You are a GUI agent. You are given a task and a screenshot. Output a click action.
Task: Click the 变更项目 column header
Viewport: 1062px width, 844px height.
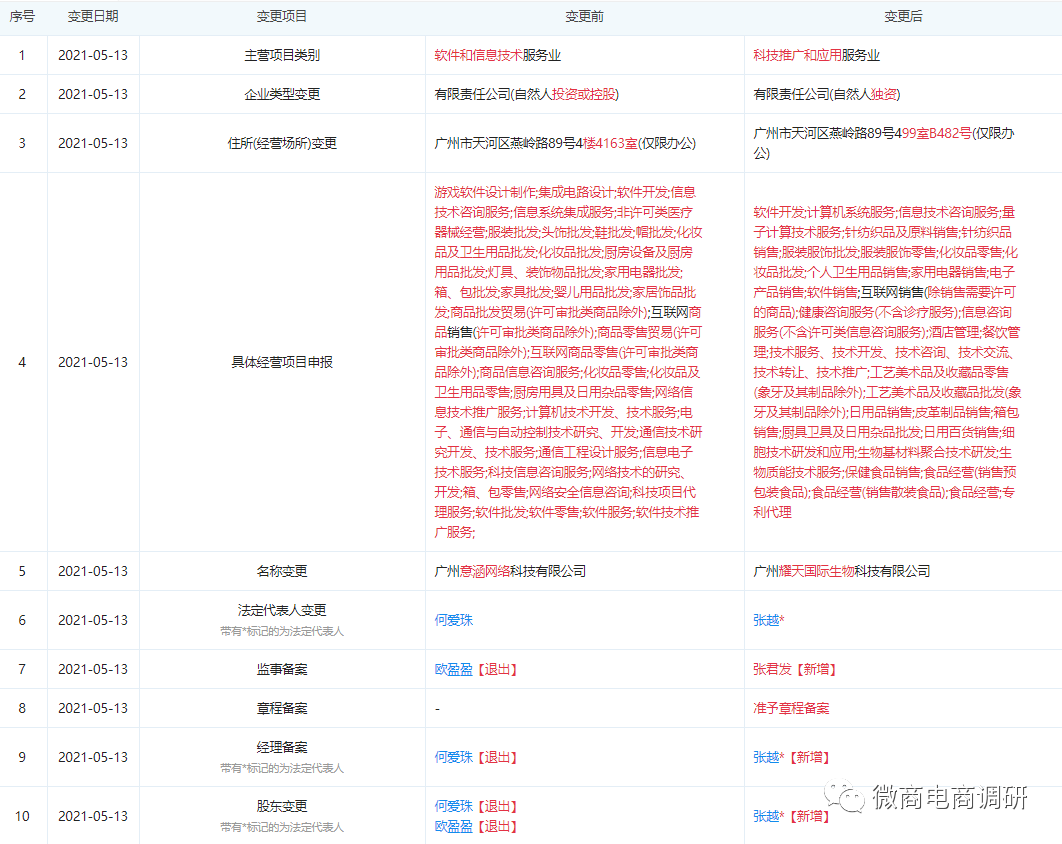point(284,15)
